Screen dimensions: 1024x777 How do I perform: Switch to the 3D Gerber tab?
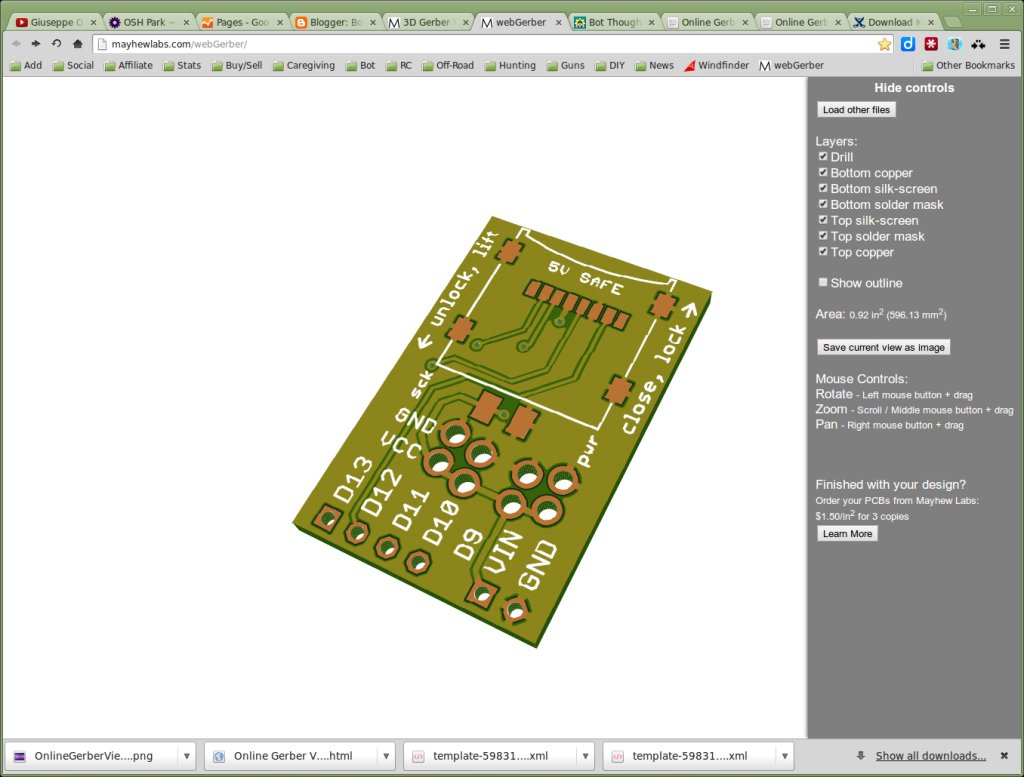coord(428,22)
